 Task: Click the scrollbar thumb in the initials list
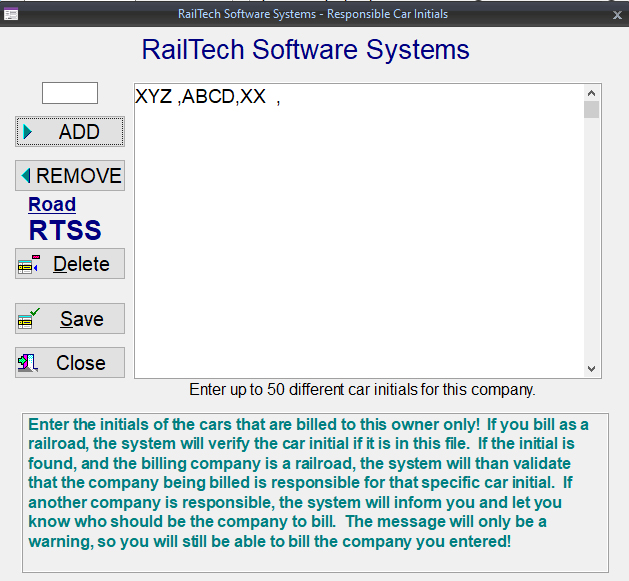click(591, 109)
